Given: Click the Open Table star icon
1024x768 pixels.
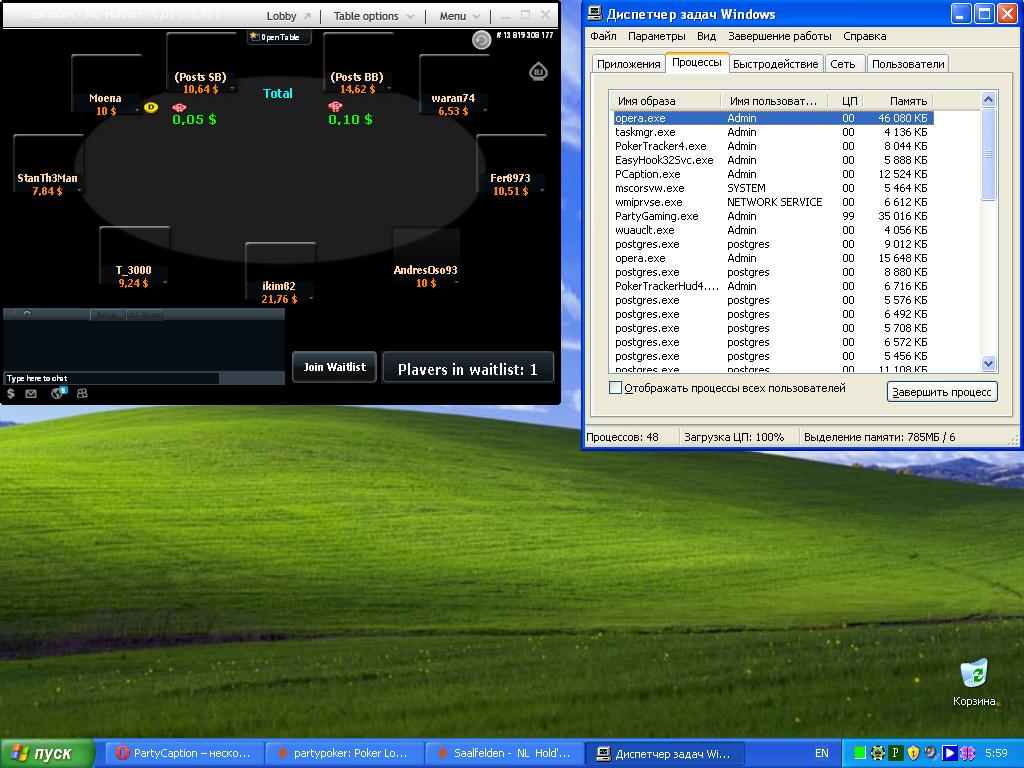Looking at the screenshot, I should pos(254,37).
